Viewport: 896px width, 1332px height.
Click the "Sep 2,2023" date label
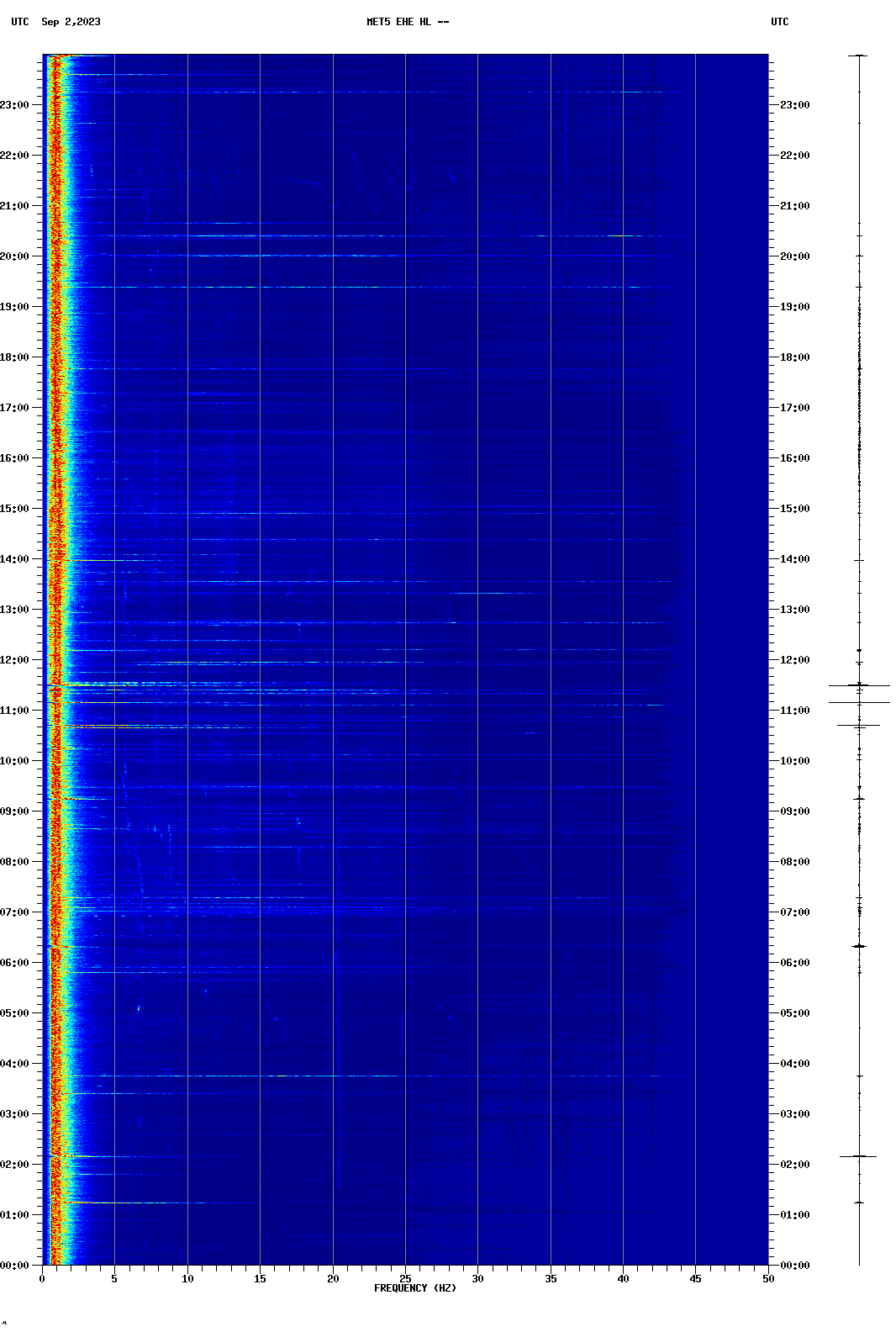[71, 22]
